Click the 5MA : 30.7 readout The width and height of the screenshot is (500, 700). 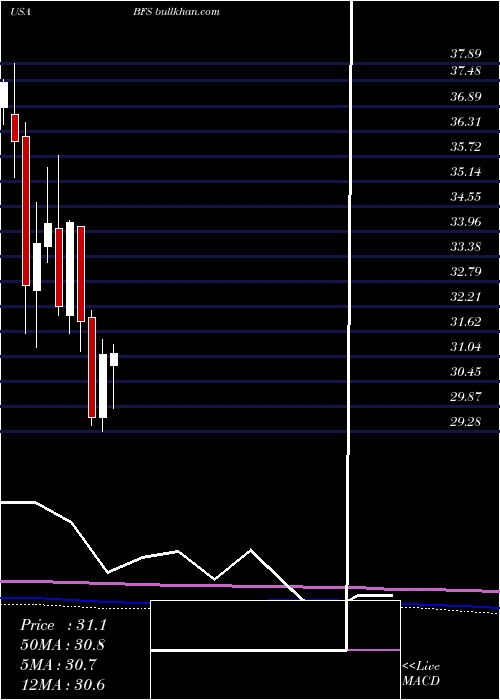coord(59,665)
